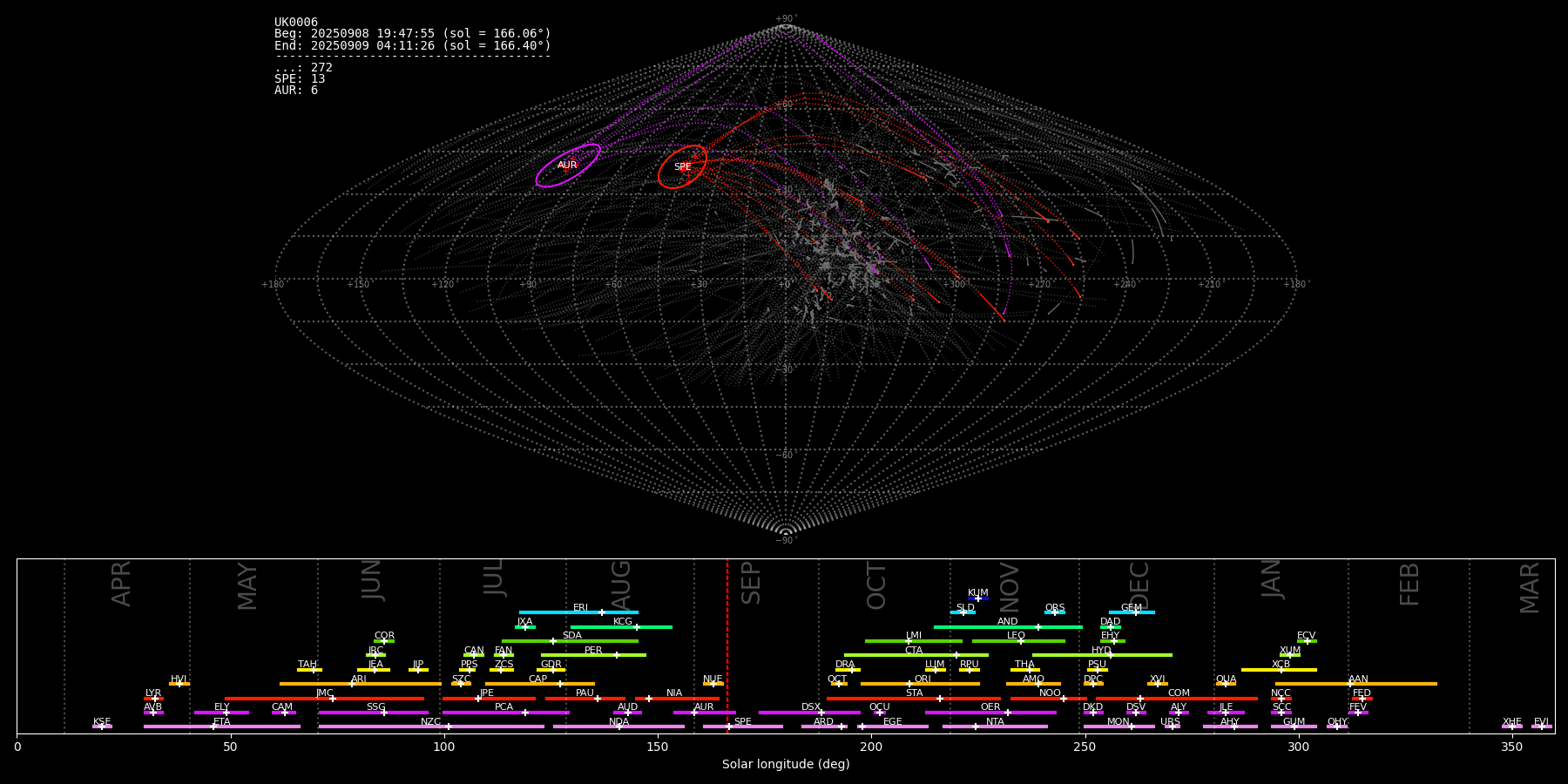Image resolution: width=1568 pixels, height=784 pixels.
Task: Select the NDA shower bar
Action: click(x=618, y=727)
